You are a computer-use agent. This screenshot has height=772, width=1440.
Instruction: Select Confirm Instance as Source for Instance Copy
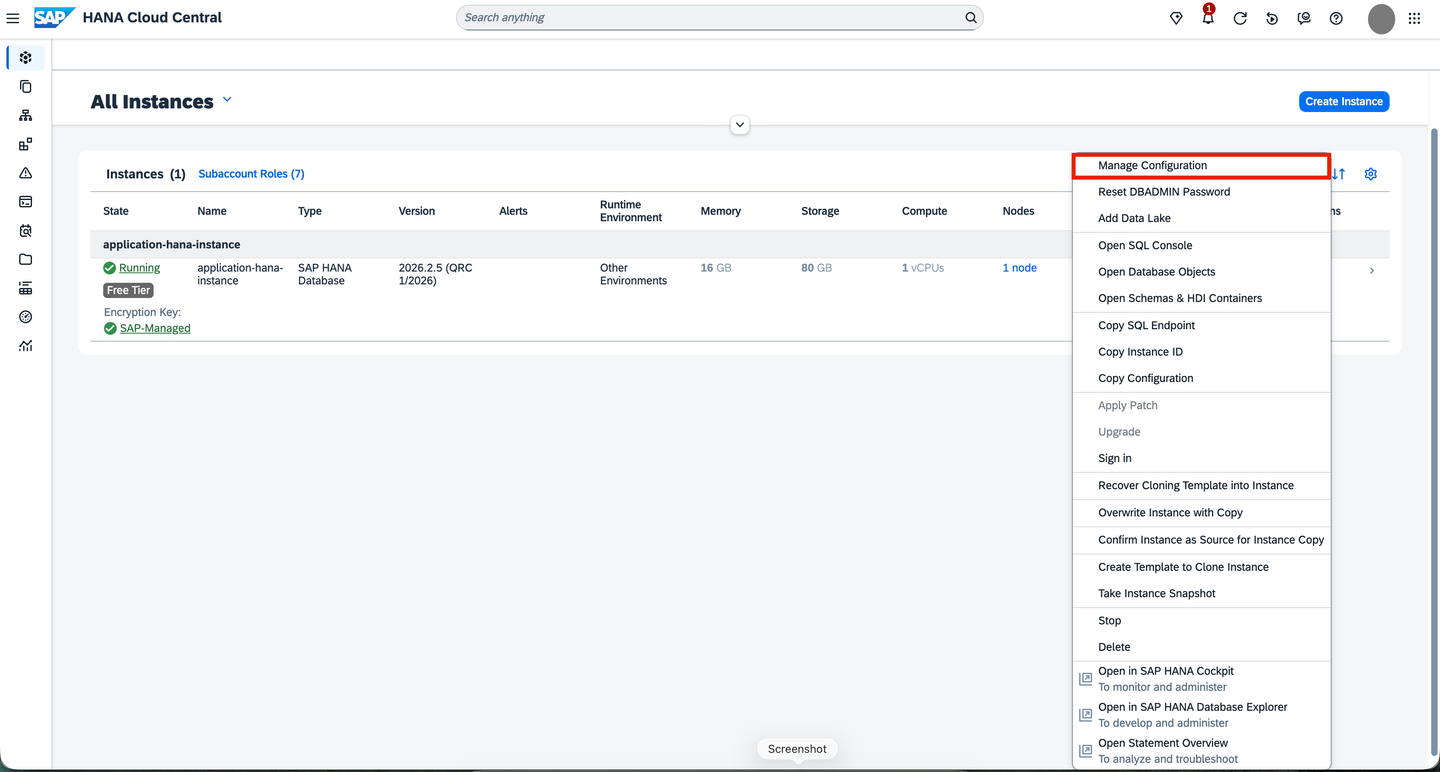tap(1201, 539)
